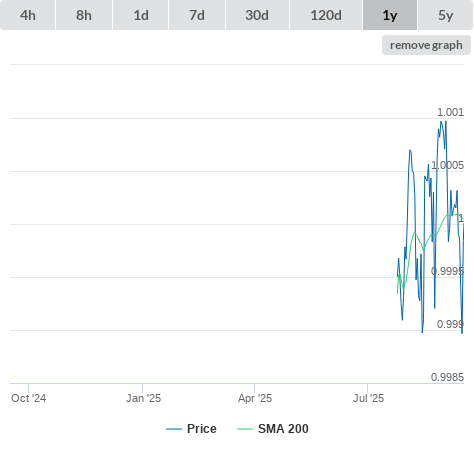Select the 4h time range tab
This screenshot has width=474, height=455.
pos(28,15)
